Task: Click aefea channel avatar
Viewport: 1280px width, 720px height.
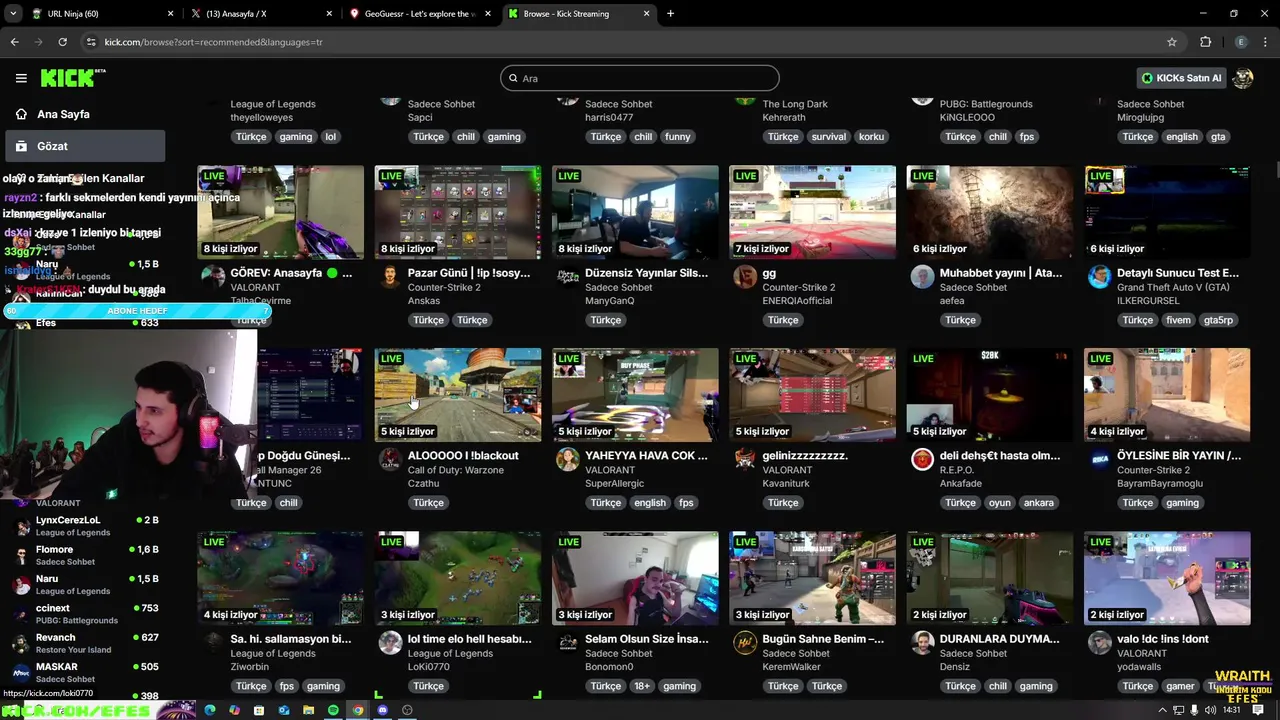Action: pos(922,277)
